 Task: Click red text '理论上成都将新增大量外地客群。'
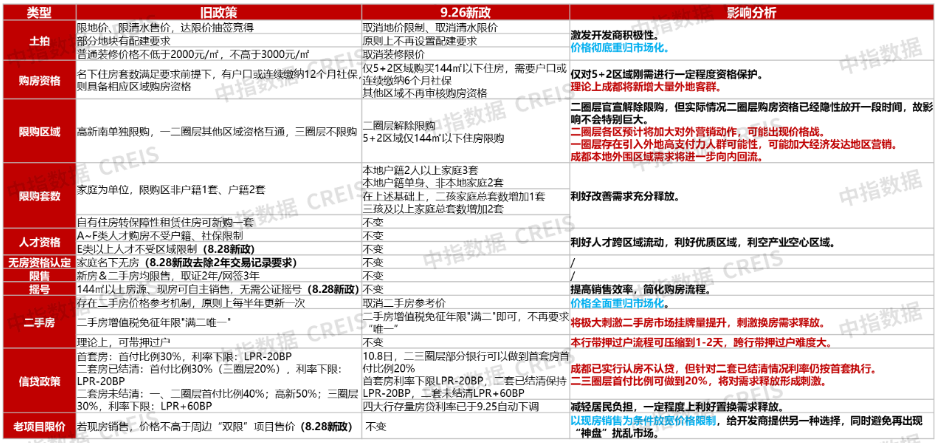(645, 87)
